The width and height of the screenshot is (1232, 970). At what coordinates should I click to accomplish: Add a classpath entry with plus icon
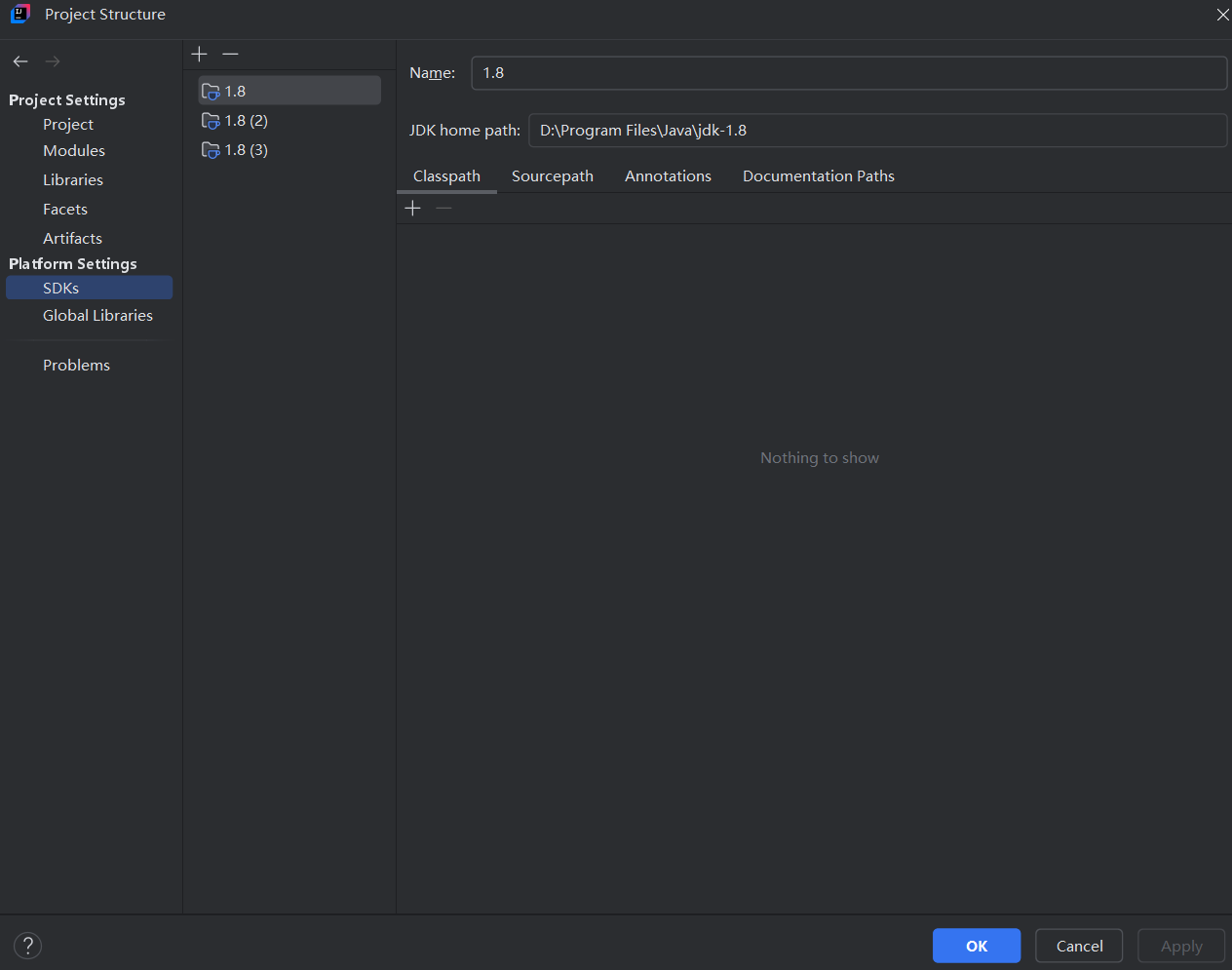click(x=412, y=208)
